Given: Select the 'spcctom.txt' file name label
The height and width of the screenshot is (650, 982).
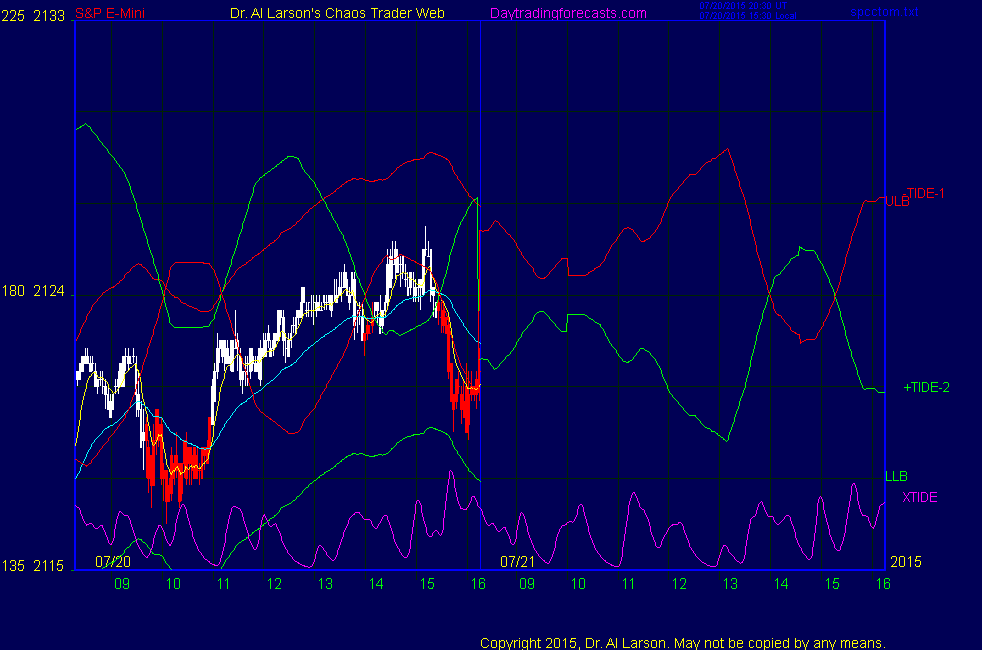Looking at the screenshot, I should [884, 12].
